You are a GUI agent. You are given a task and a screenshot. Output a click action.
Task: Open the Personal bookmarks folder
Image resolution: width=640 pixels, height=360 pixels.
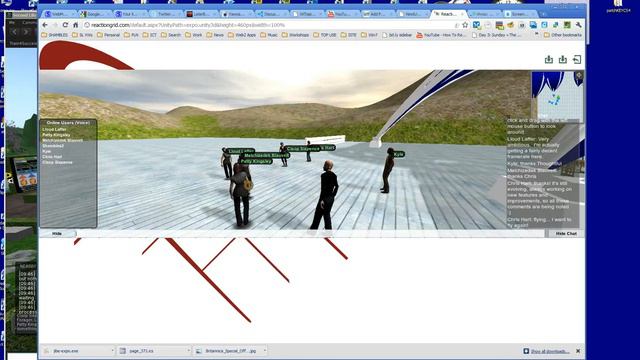tap(108, 35)
